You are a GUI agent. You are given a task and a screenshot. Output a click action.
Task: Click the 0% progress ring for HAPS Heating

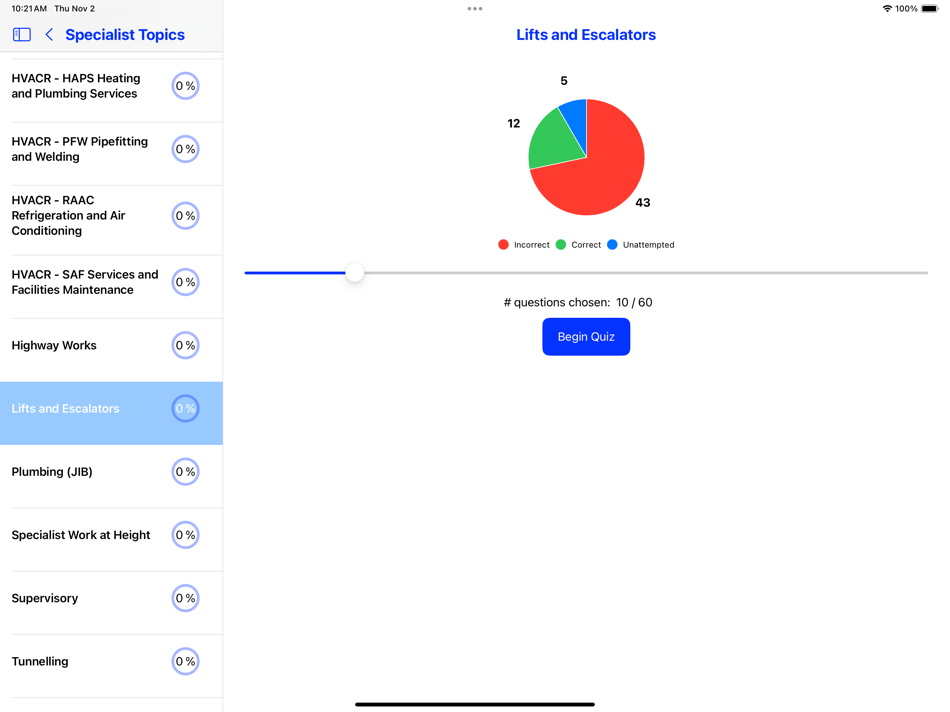click(185, 86)
